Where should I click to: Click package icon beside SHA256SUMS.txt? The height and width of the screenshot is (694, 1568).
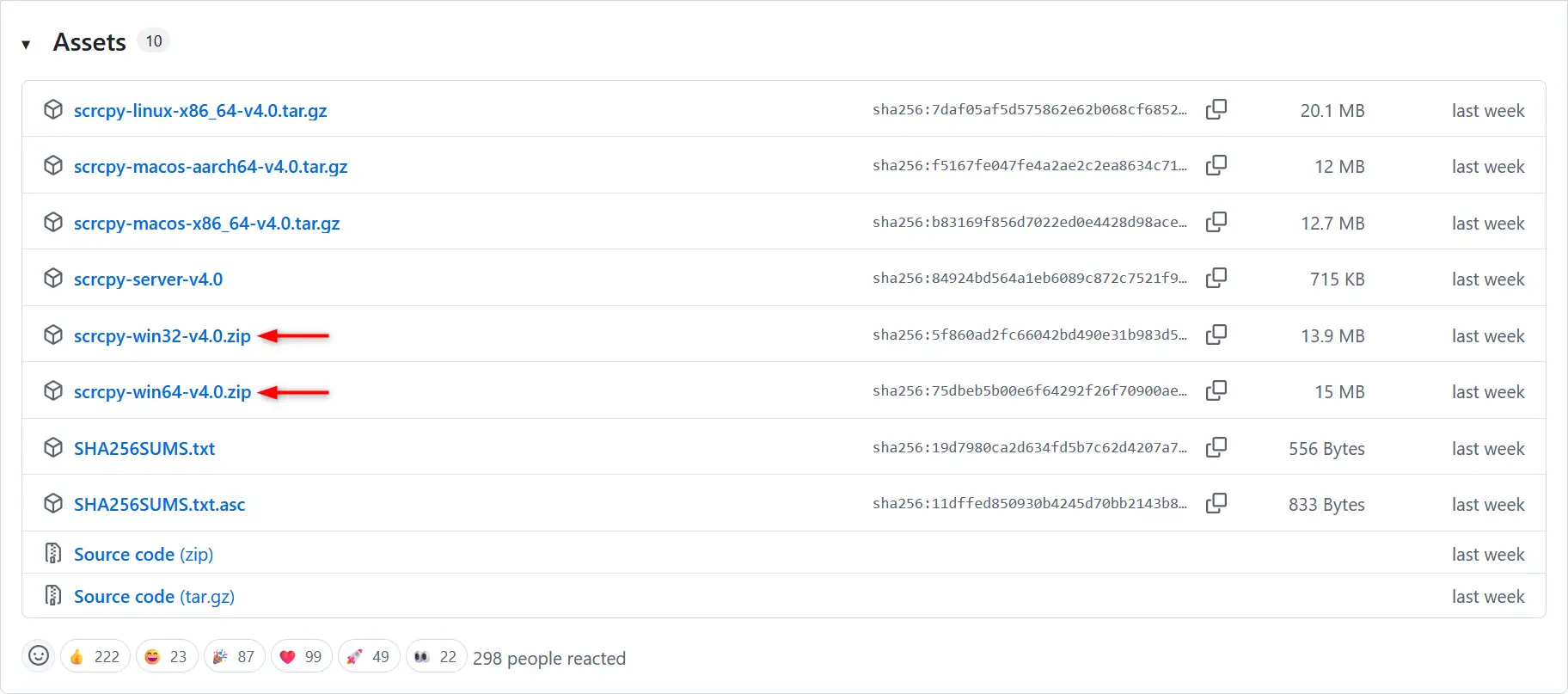point(53,447)
